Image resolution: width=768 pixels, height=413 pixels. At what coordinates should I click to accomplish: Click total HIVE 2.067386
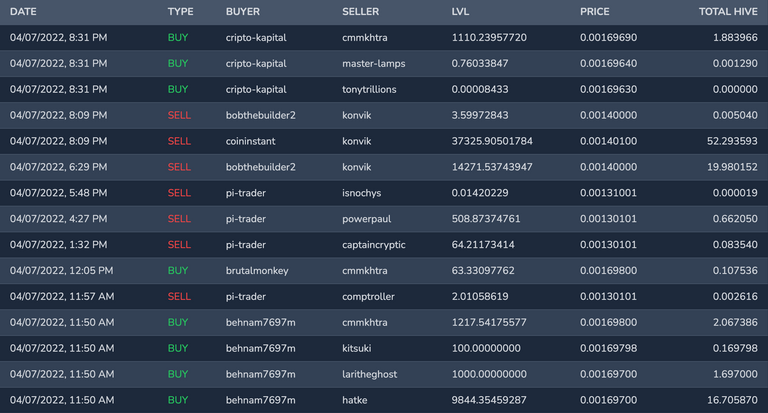735,323
